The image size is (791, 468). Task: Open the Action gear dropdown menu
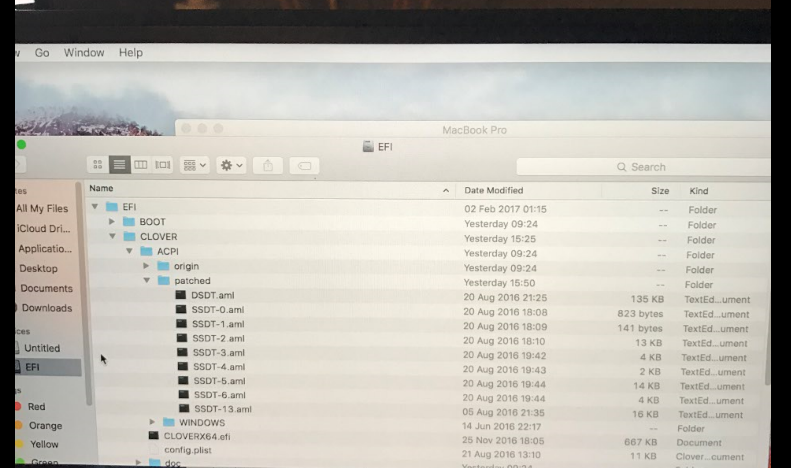click(231, 165)
